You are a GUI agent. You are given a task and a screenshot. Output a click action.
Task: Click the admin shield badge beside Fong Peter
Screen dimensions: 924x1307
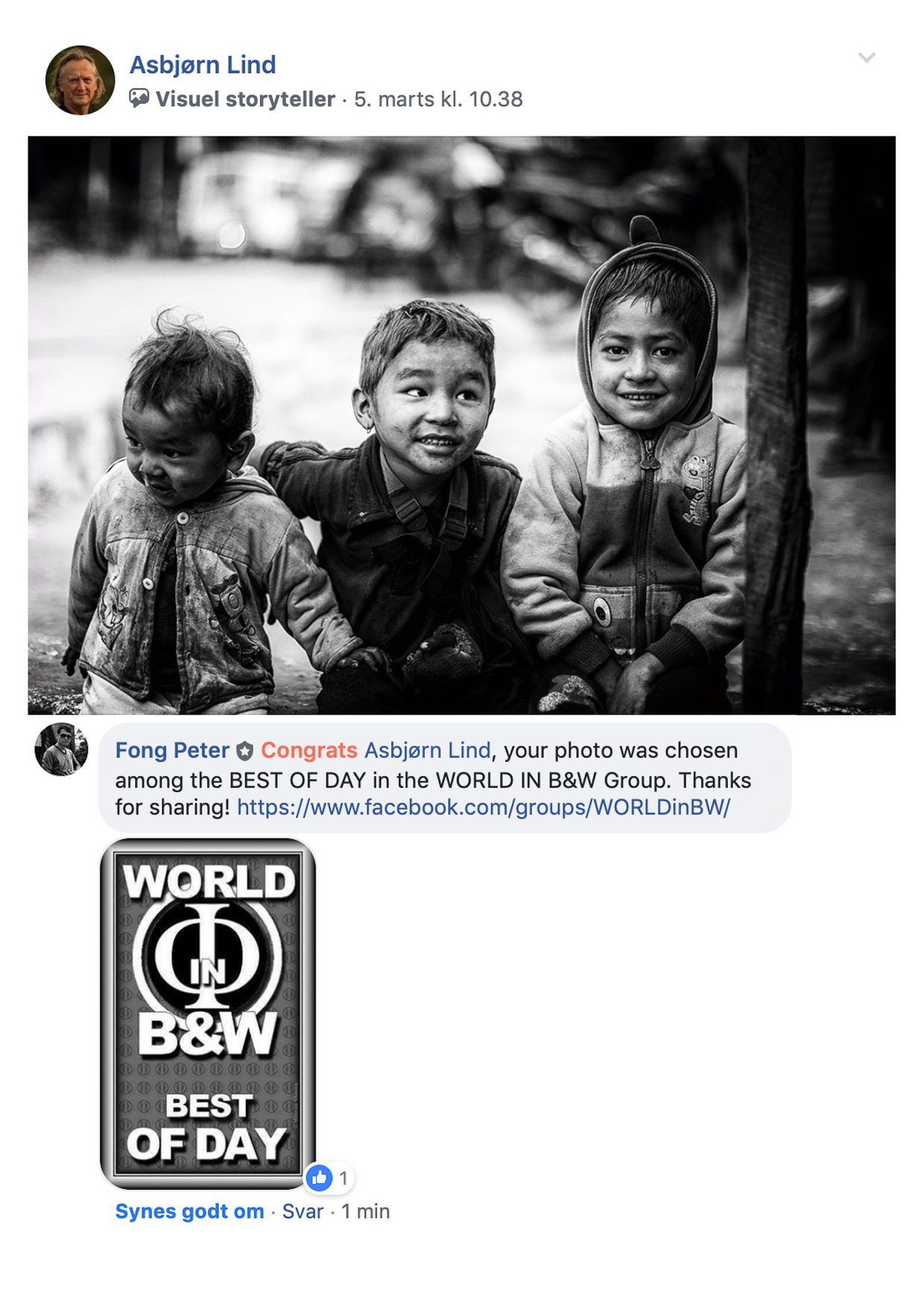click(x=245, y=752)
